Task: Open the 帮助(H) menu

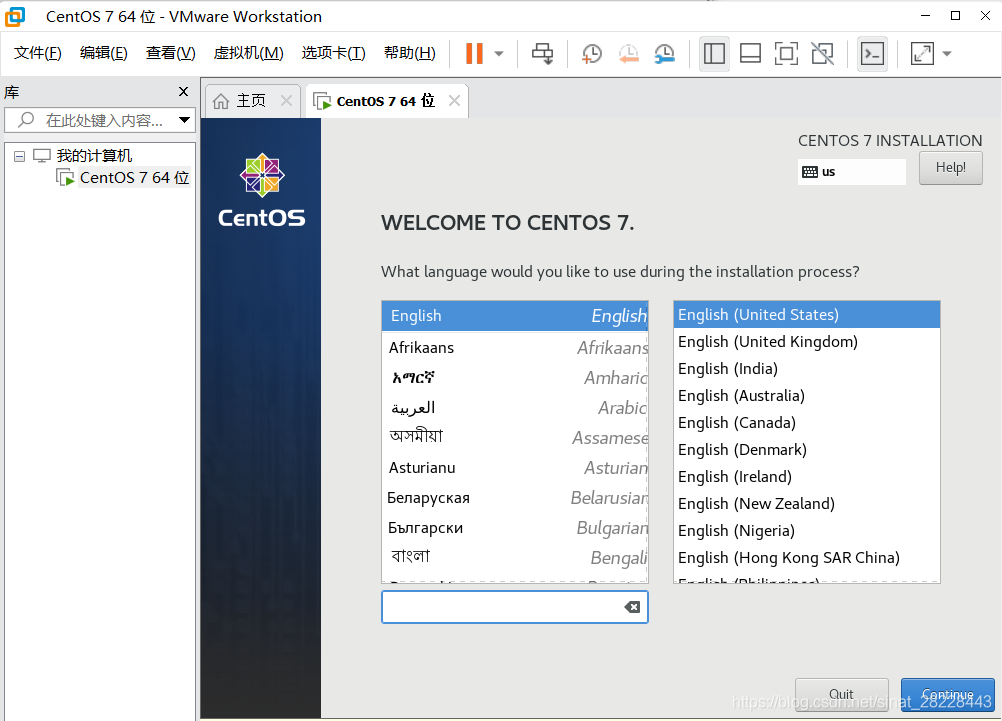Action: coord(410,53)
